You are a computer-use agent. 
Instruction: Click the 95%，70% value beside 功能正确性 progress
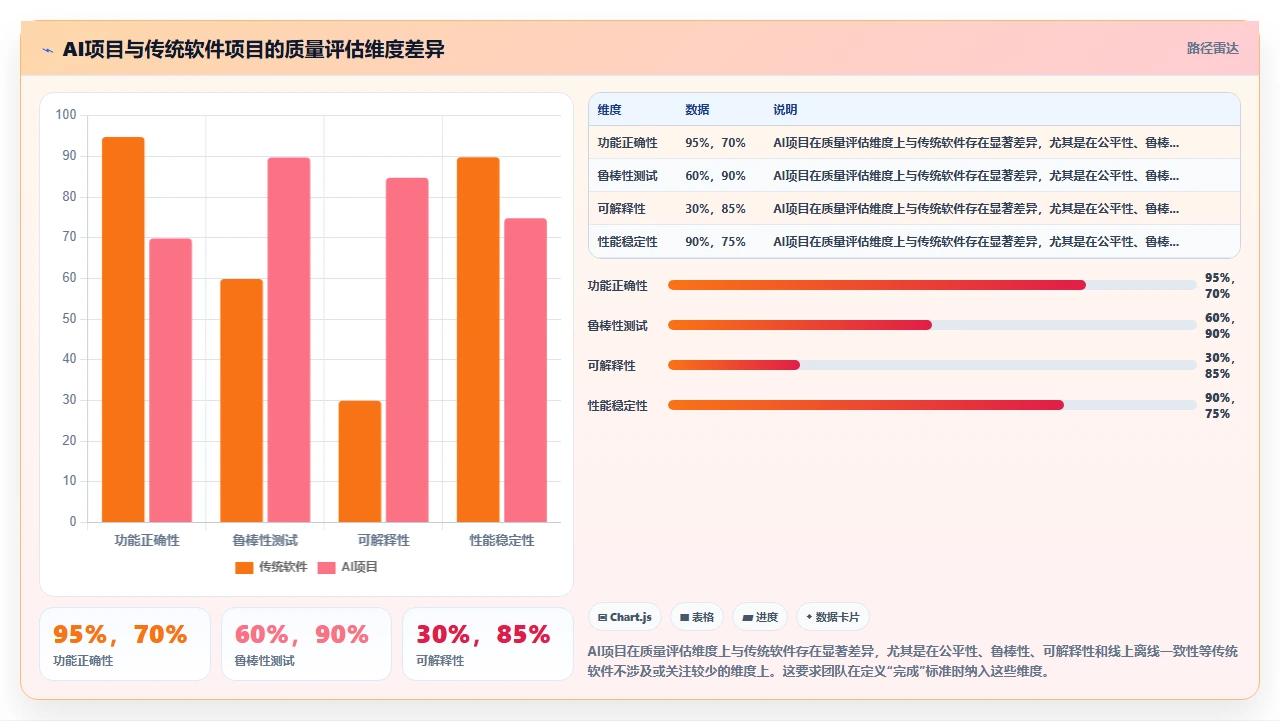[1220, 286]
